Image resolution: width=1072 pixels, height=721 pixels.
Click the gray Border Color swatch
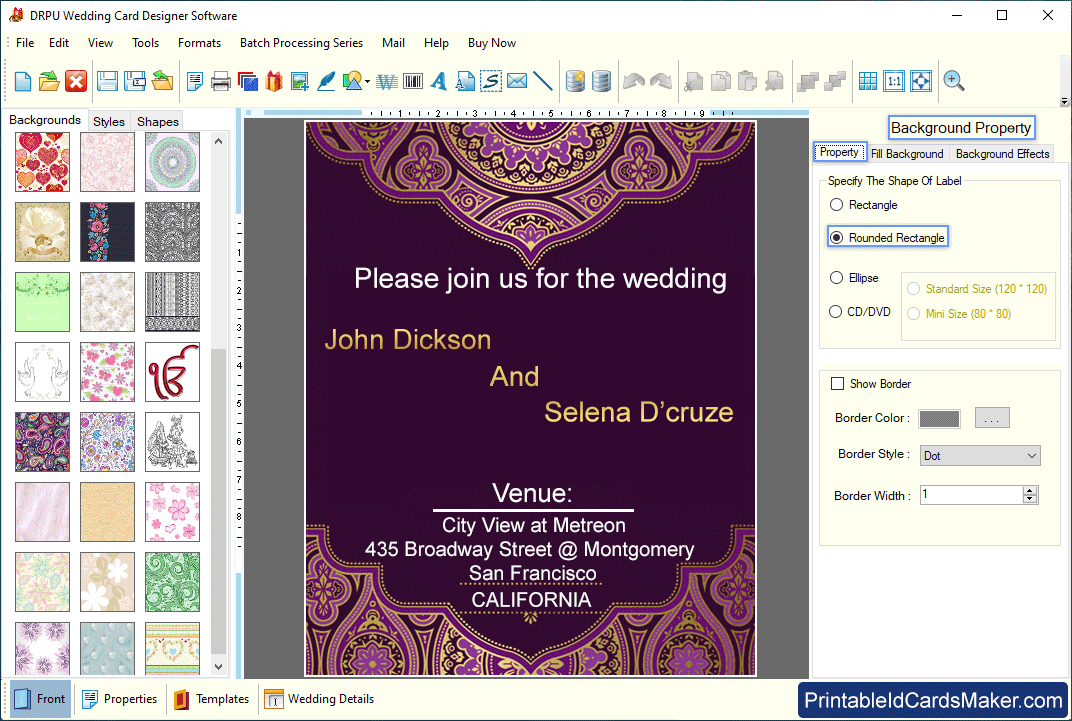pyautogui.click(x=939, y=419)
